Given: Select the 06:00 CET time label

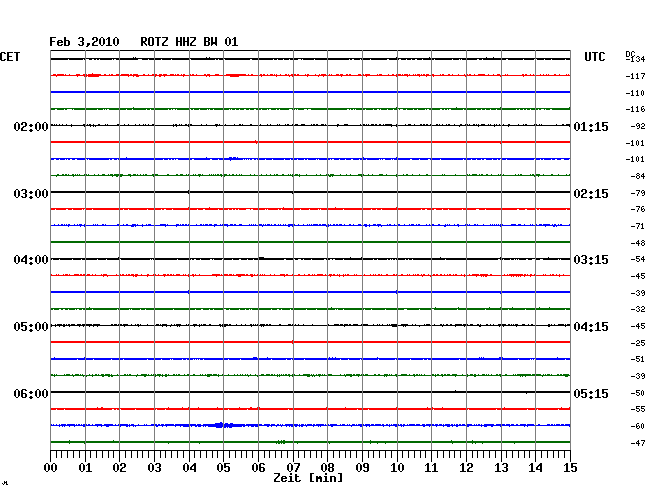Looking at the screenshot, I should tap(31, 393).
